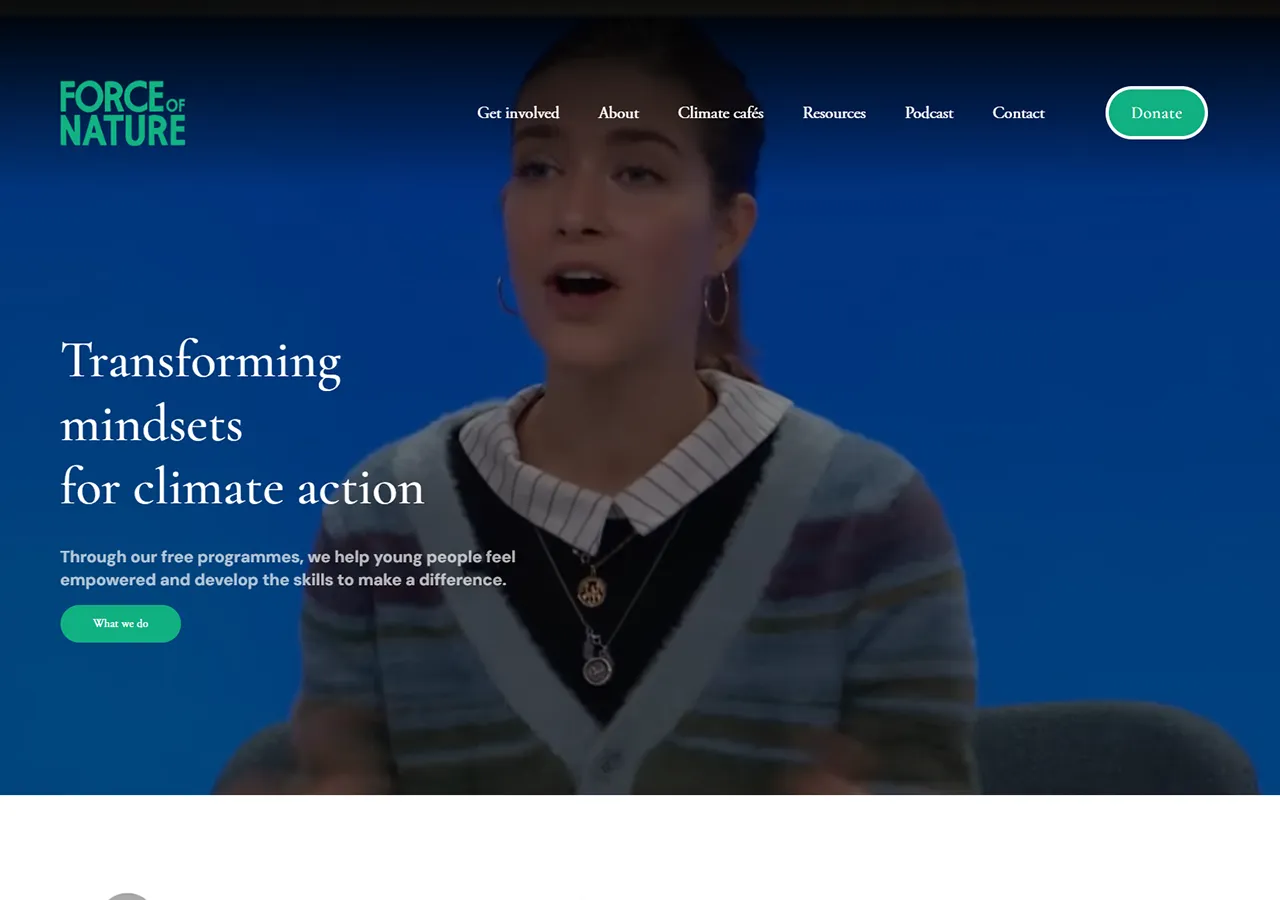Click the green Donate button
The image size is (1280, 900).
(x=1156, y=113)
